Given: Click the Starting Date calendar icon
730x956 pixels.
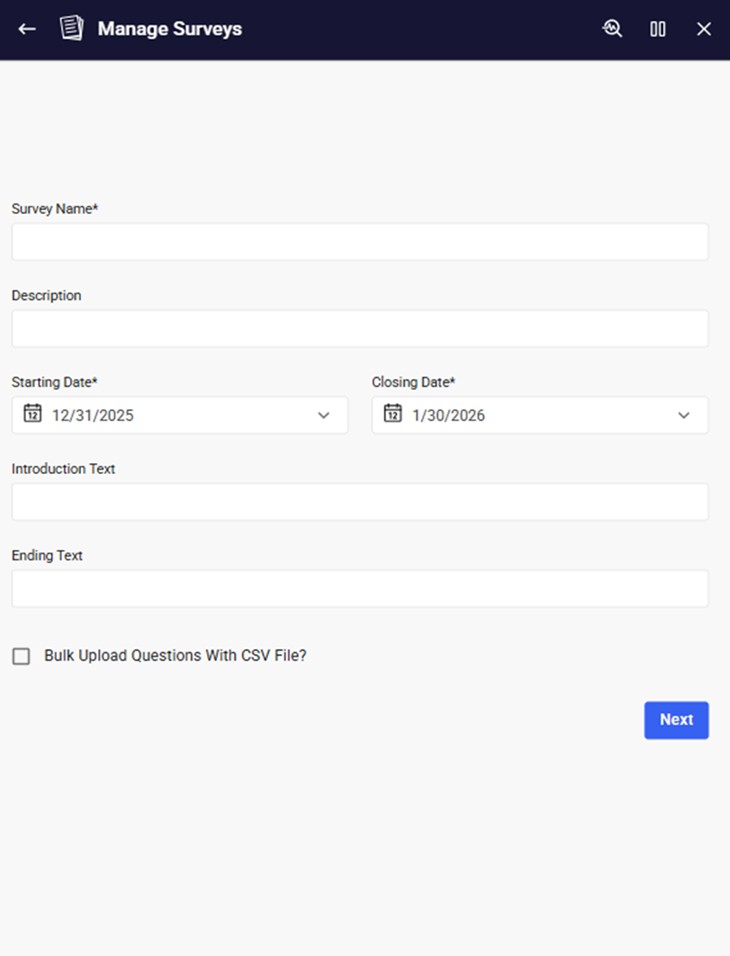Looking at the screenshot, I should click(x=32, y=414).
